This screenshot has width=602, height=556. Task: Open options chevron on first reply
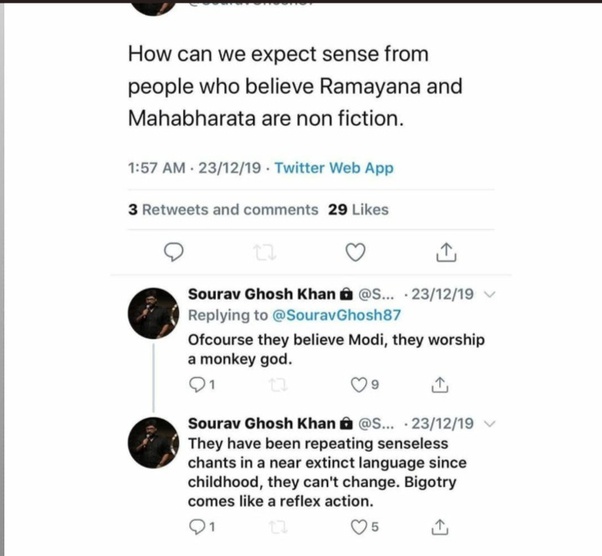[489, 294]
